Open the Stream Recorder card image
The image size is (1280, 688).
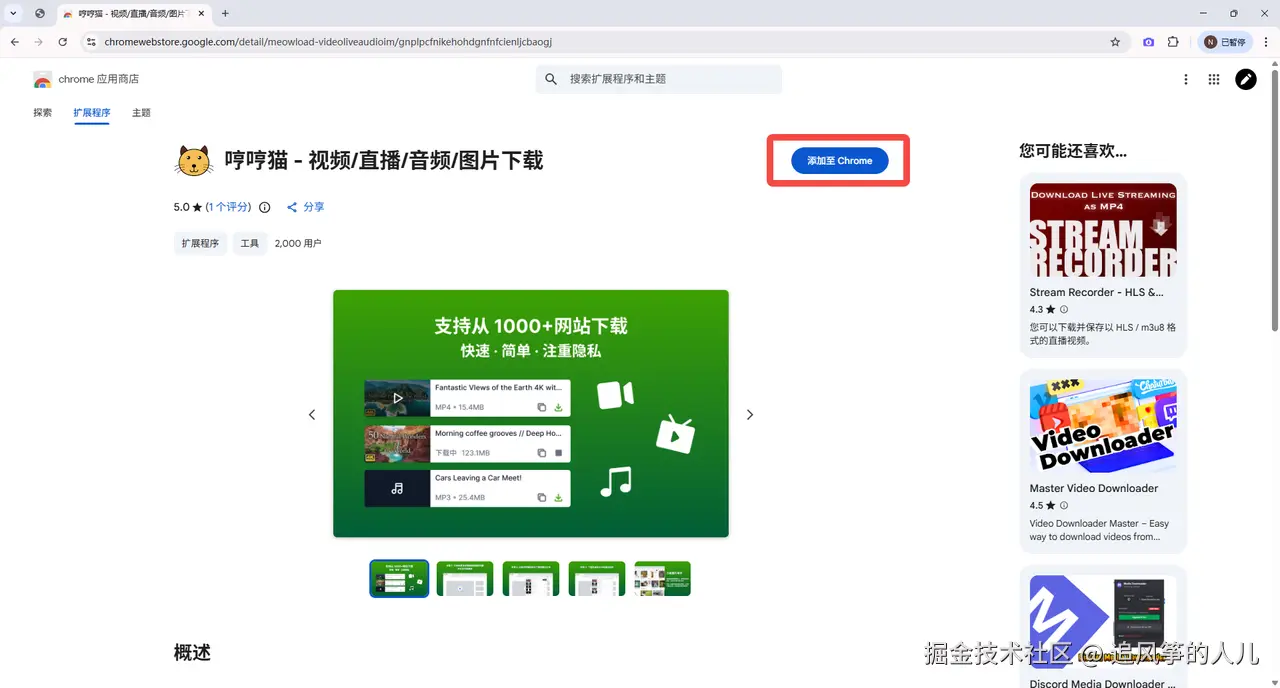1103,230
